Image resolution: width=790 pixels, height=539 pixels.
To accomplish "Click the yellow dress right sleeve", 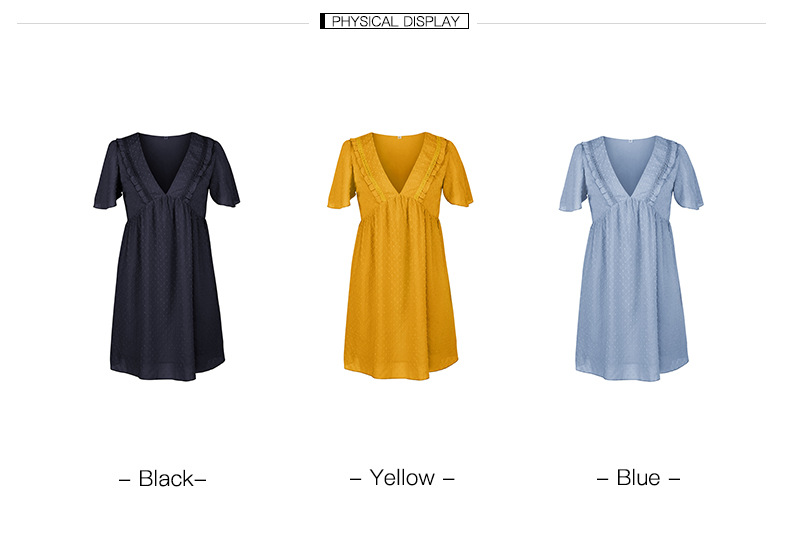I will tap(456, 176).
